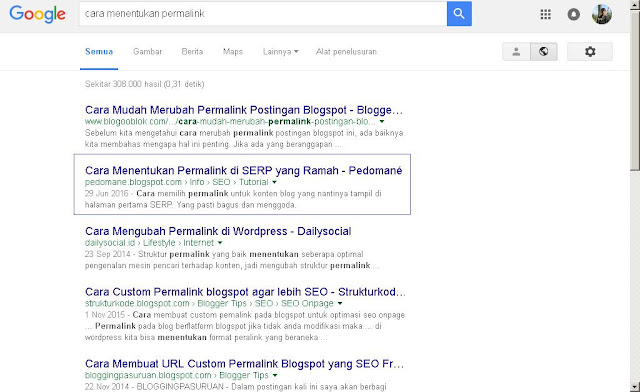
Task: Click the Sekitar 308.000 hasil result count
Action: point(144,84)
